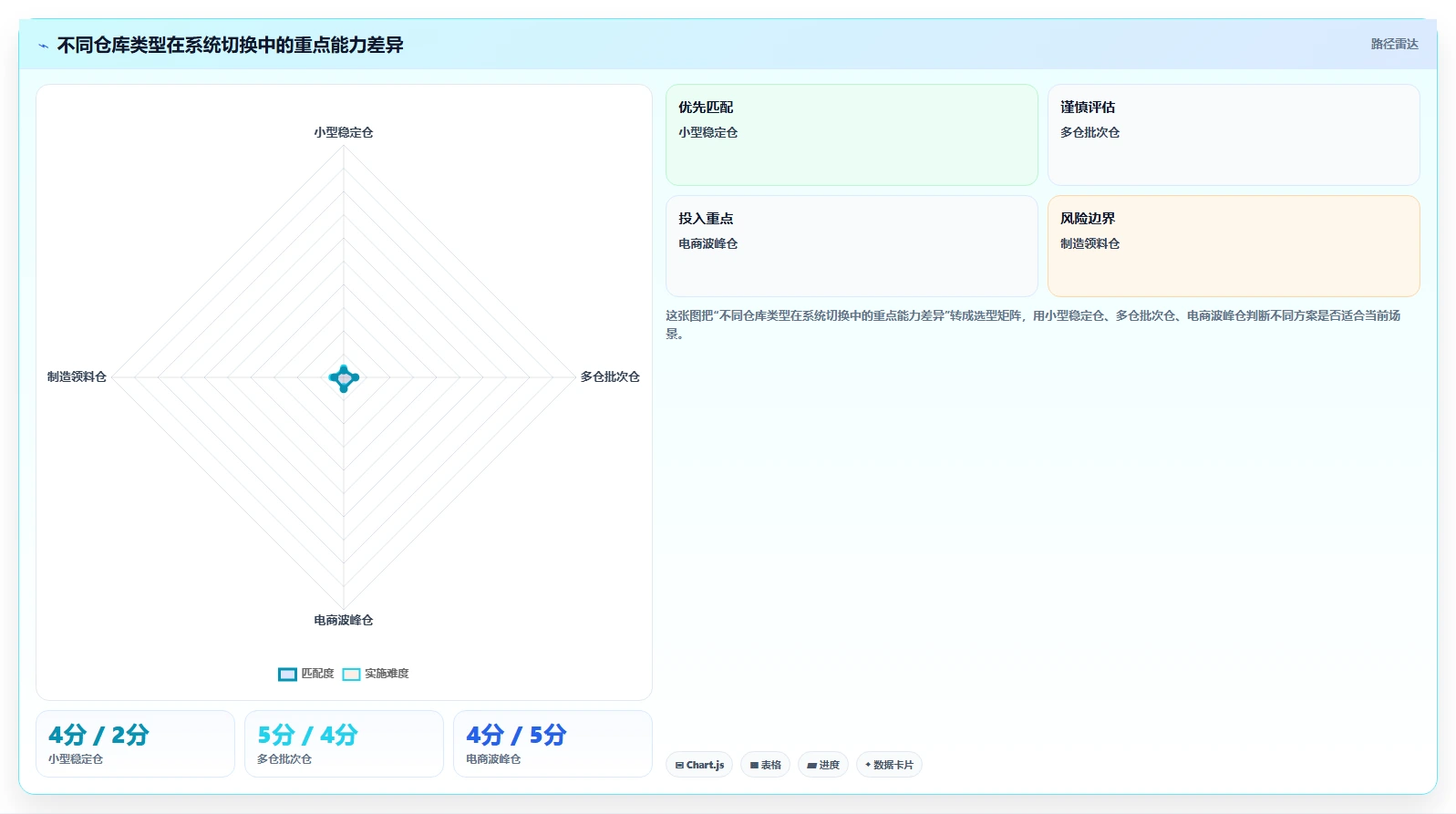Click the description paragraph starting 这张图把
Image resolution: width=1456 pixels, height=814 pixels.
(x=1033, y=325)
